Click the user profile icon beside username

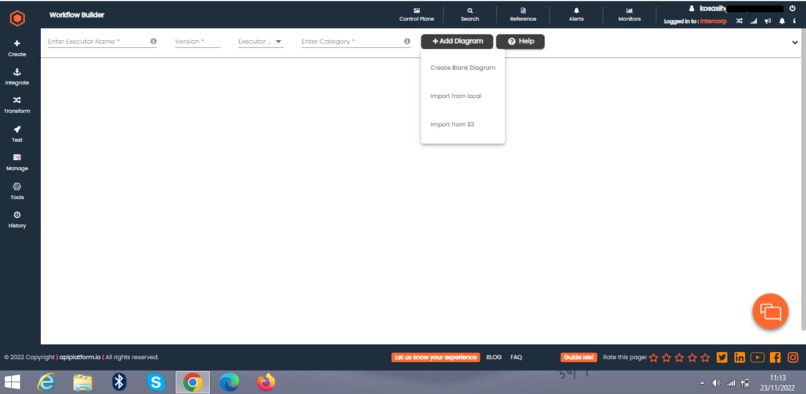692,8
